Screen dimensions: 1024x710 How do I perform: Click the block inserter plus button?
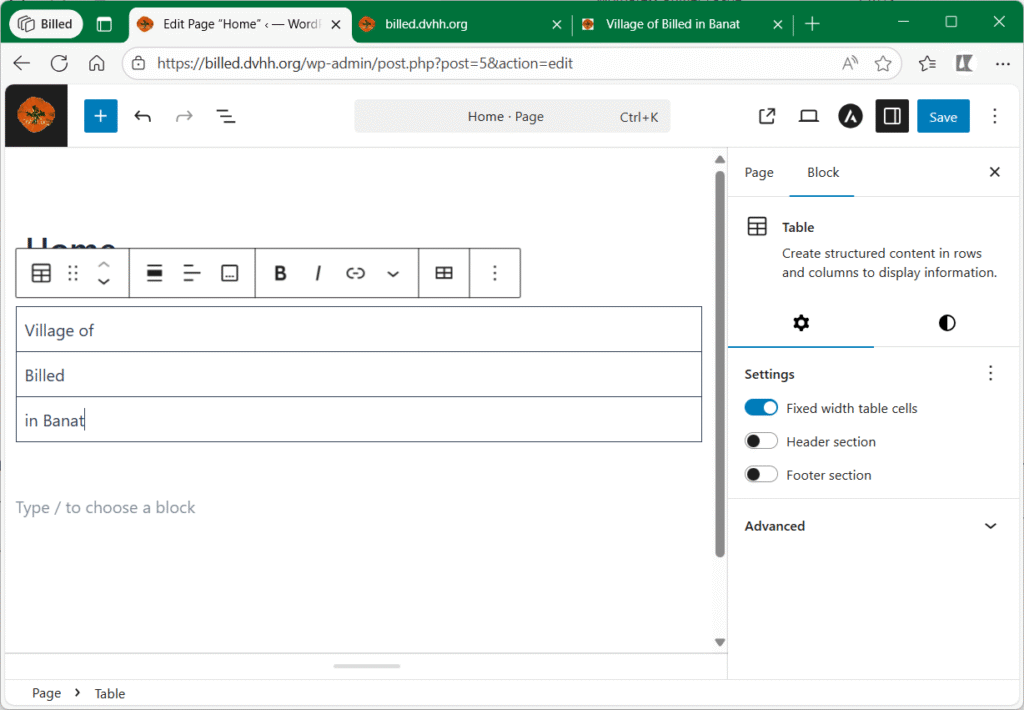tap(100, 117)
